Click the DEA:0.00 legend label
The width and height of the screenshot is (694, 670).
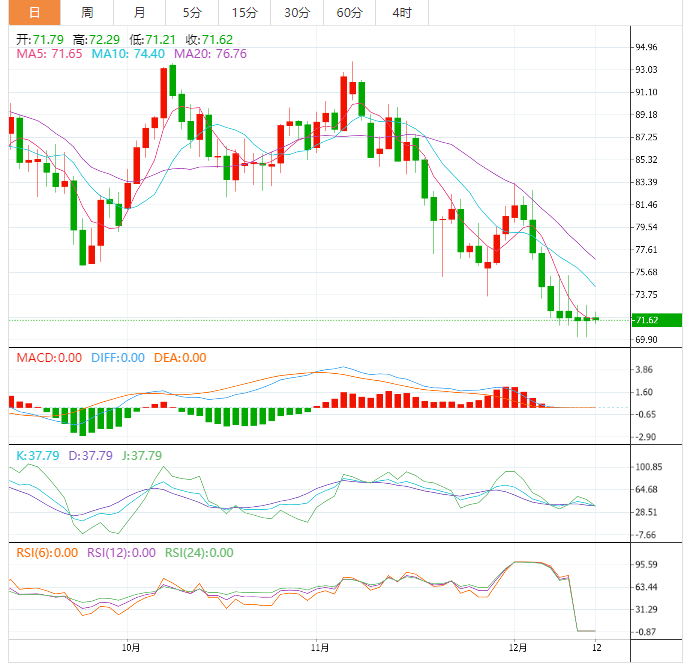point(180,358)
